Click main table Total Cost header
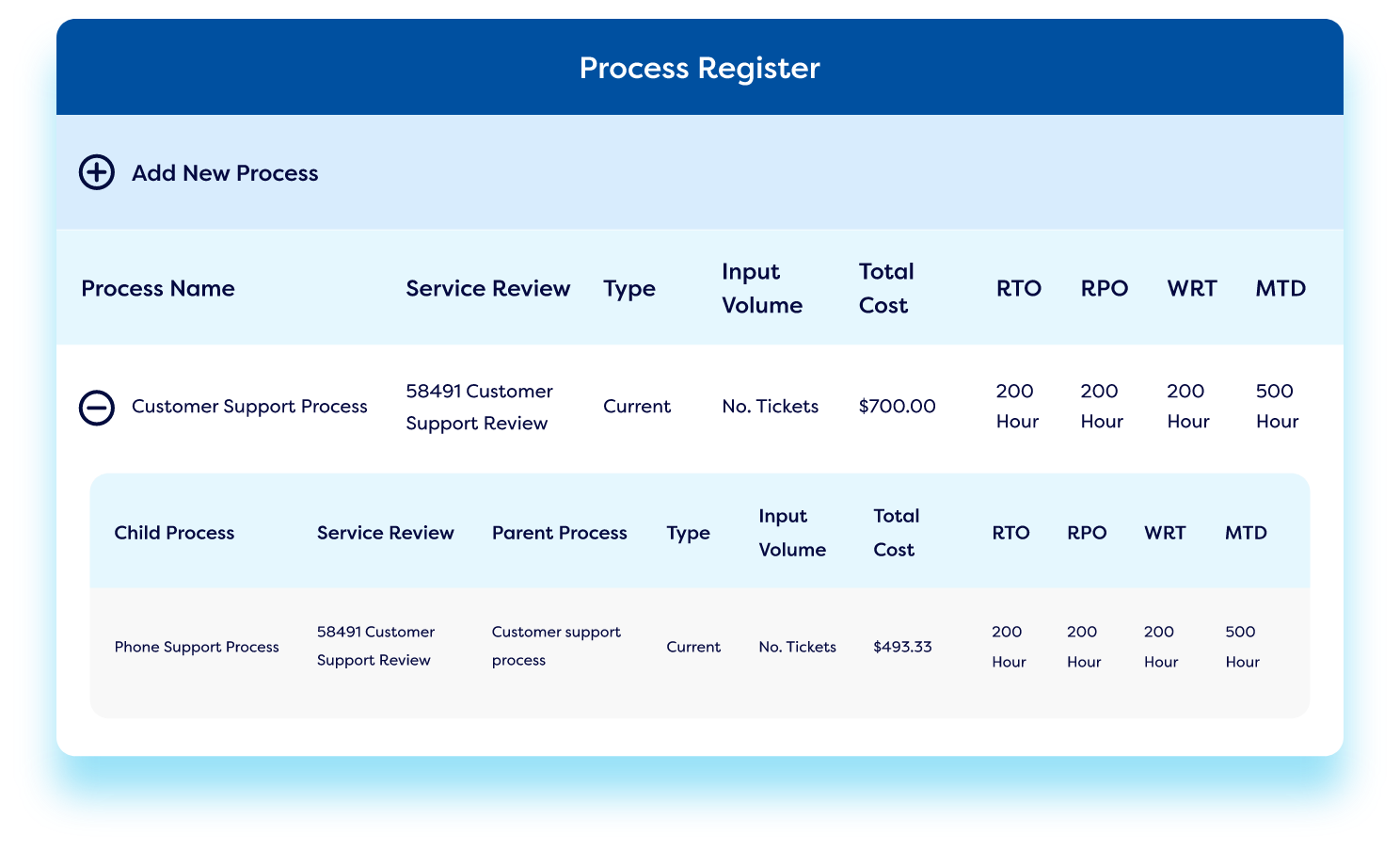Viewport: 1400px width, 851px height. coord(886,288)
